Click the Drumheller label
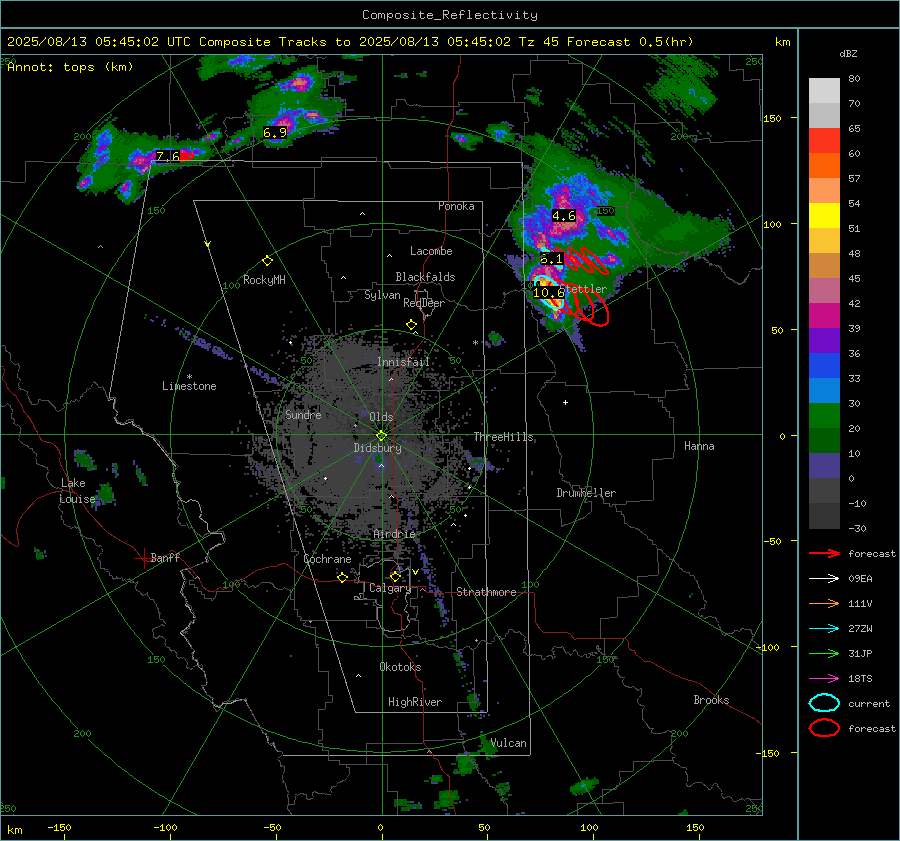Screen dimensions: 900x841 [x=586, y=493]
